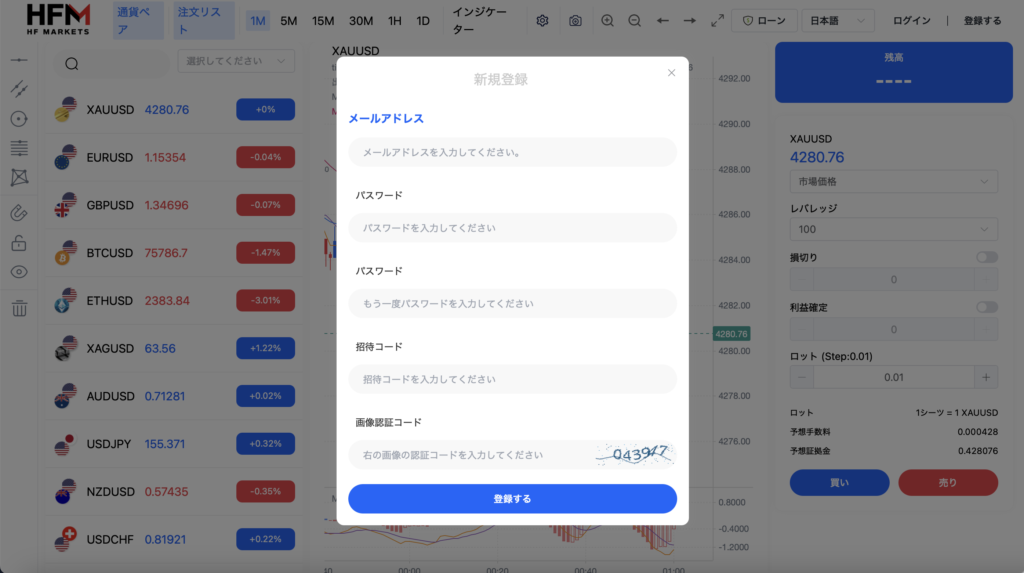
Task: Open the 選択してください dropdown
Action: [x=236, y=61]
